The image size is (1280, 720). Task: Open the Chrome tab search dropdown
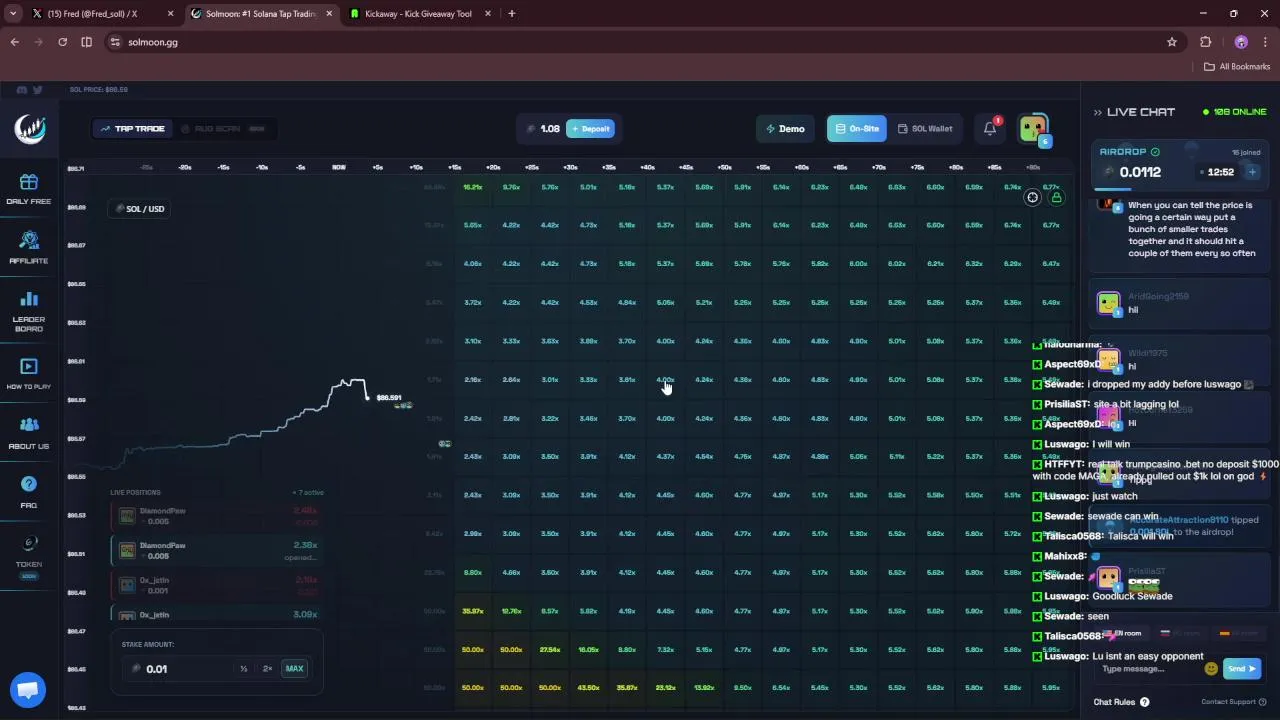click(x=13, y=14)
